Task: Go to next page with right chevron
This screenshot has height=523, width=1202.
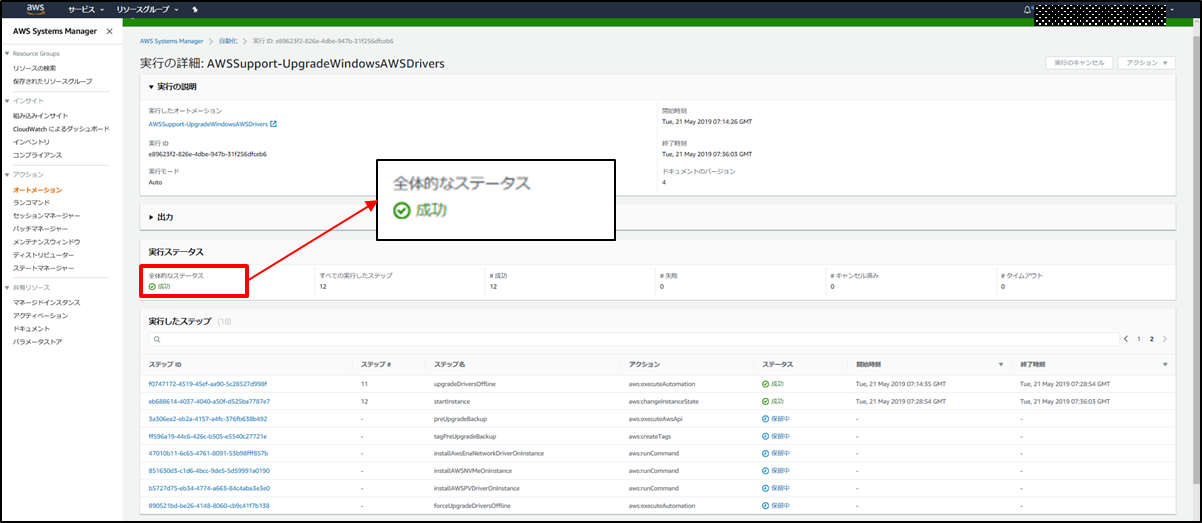Action: pos(1164,339)
